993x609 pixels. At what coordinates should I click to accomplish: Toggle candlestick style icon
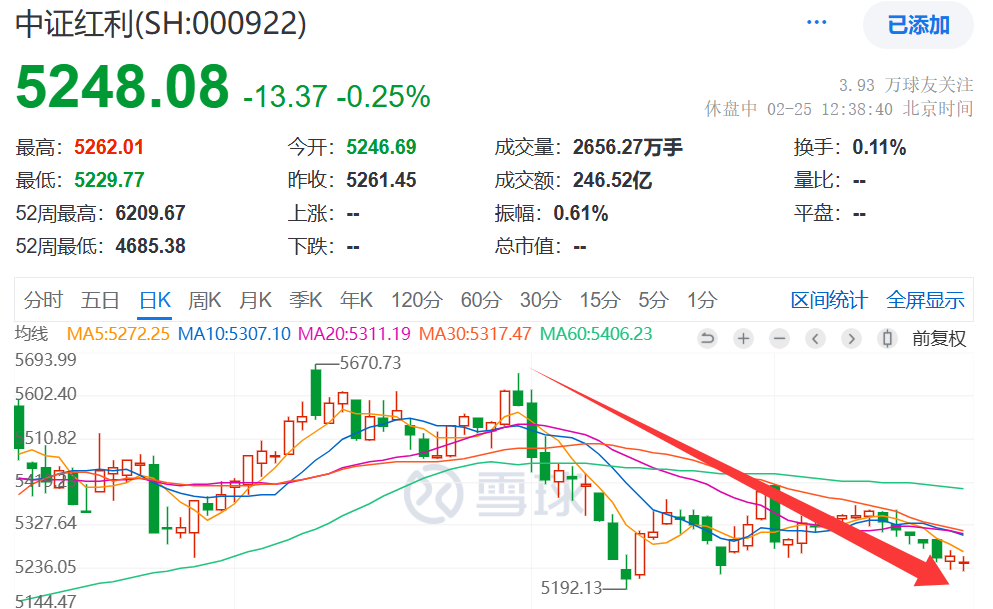(888, 339)
